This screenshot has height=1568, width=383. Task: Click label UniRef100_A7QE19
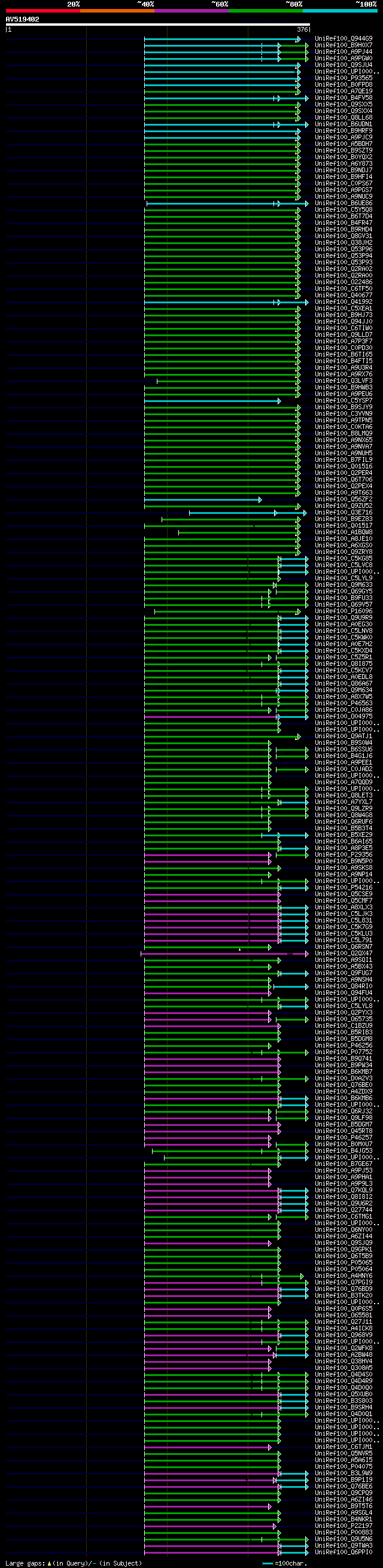[x=344, y=92]
